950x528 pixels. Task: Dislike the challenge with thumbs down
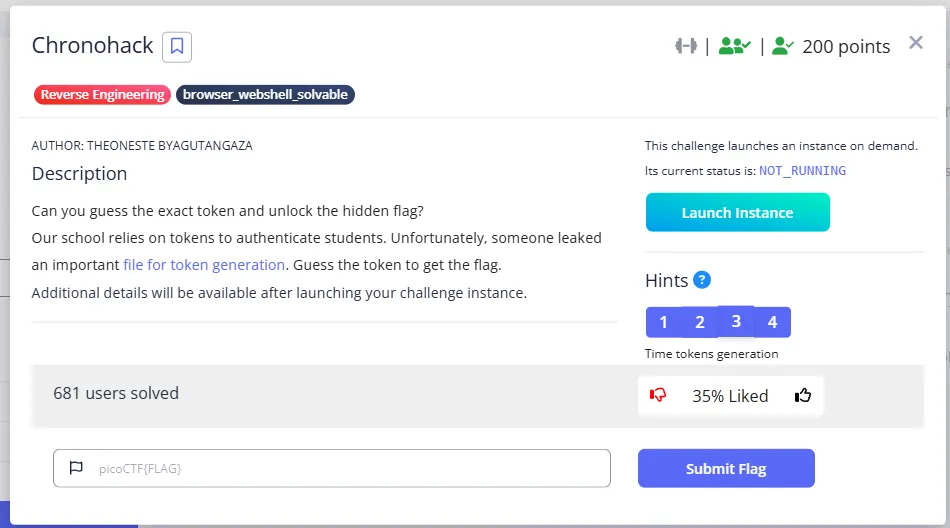pyautogui.click(x=658, y=396)
